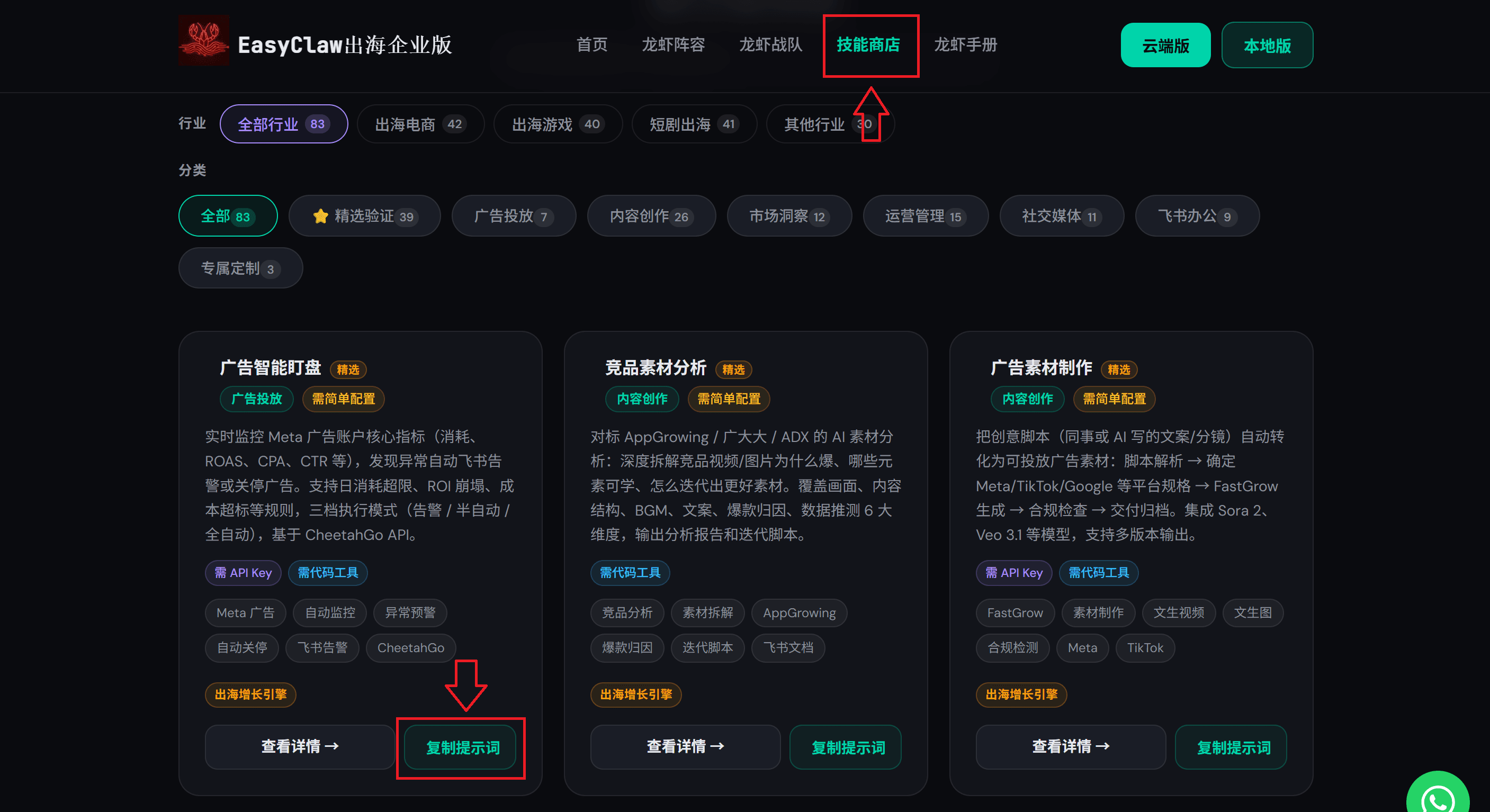Click 需 API Key badge on 广告智能盯盘
This screenshot has width=1490, height=812.
[243, 573]
